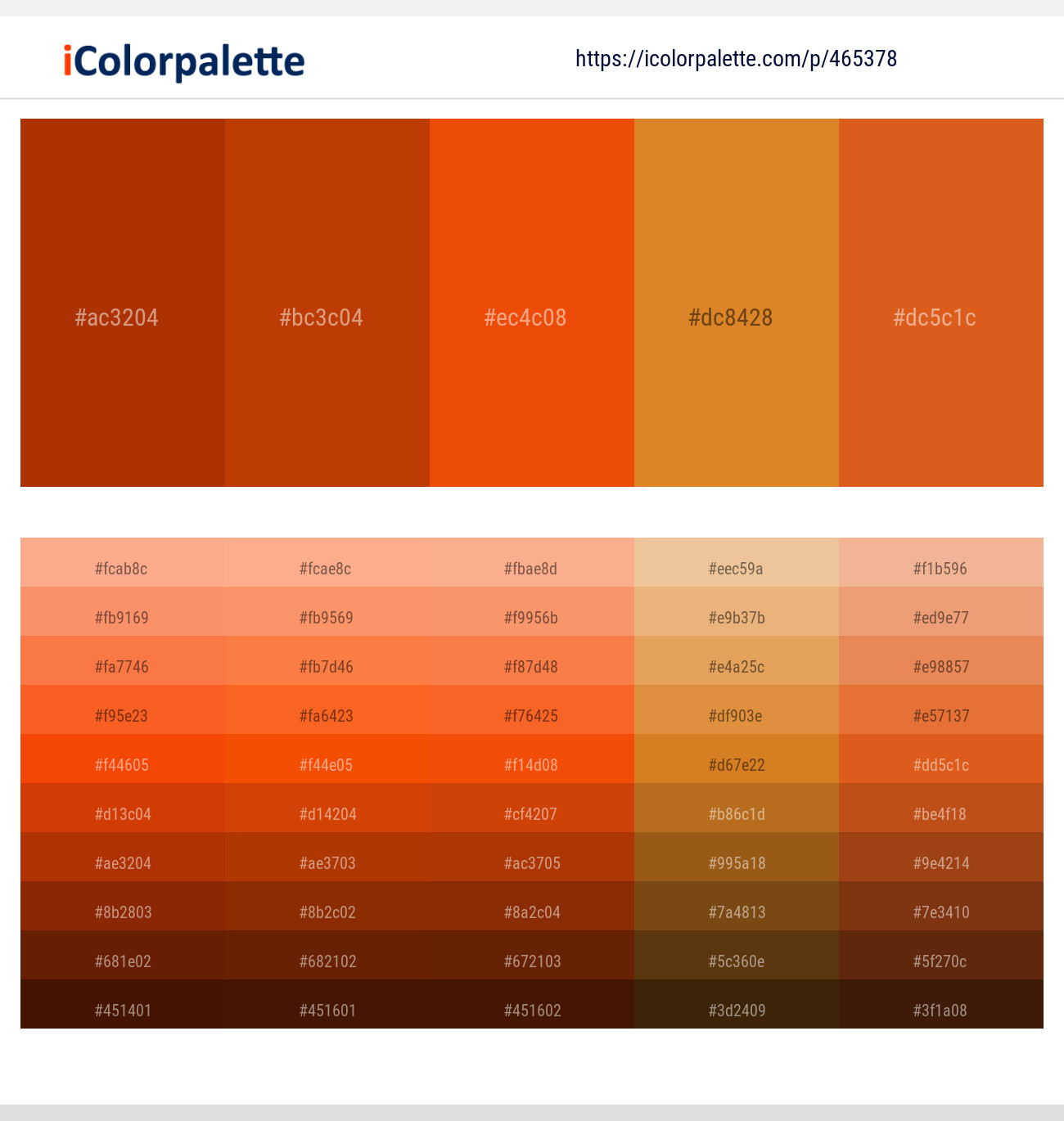
Task: Choose the large #dc8428 swatch
Action: coord(737,303)
